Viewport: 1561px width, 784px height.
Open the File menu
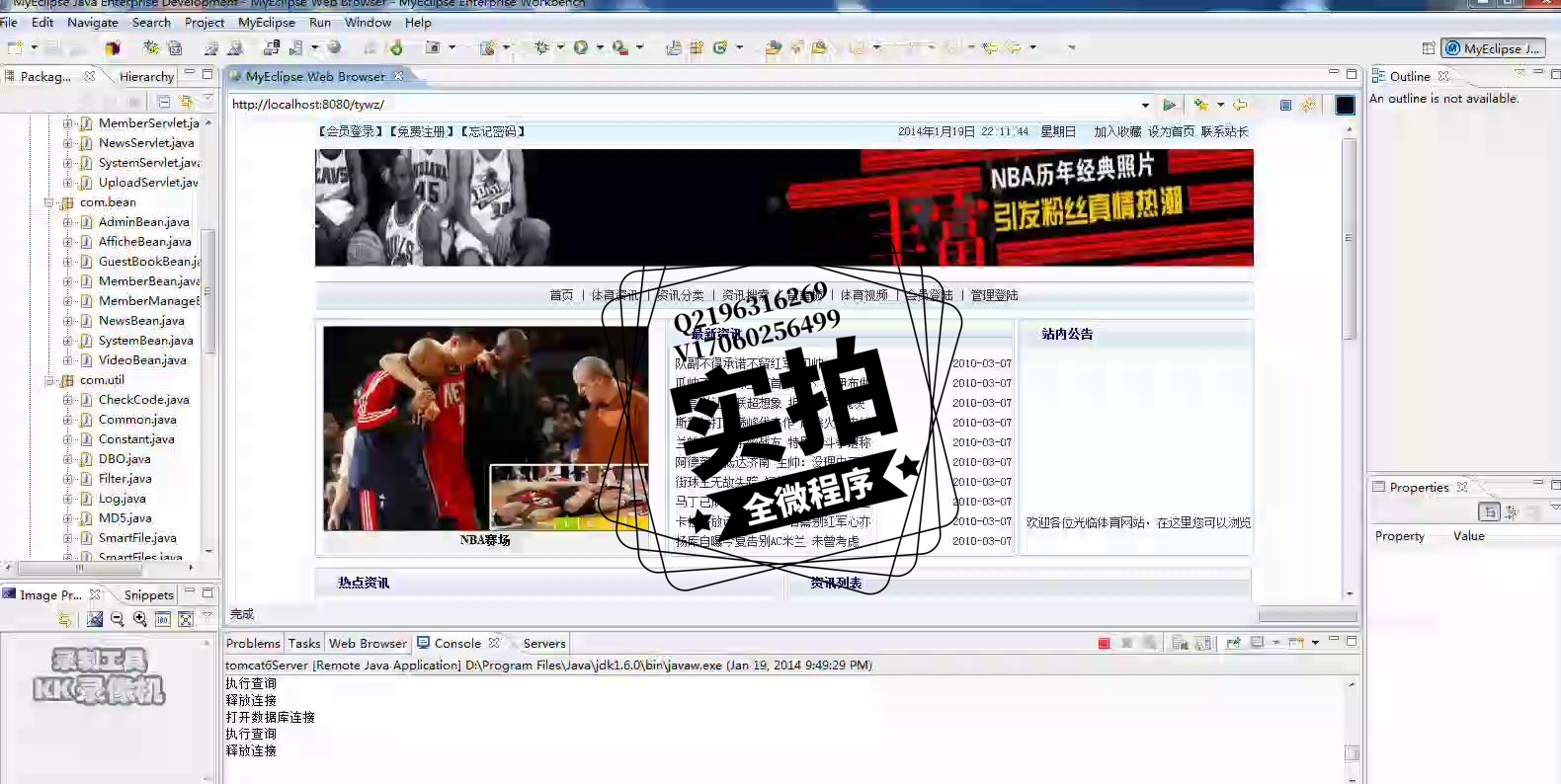click(9, 22)
